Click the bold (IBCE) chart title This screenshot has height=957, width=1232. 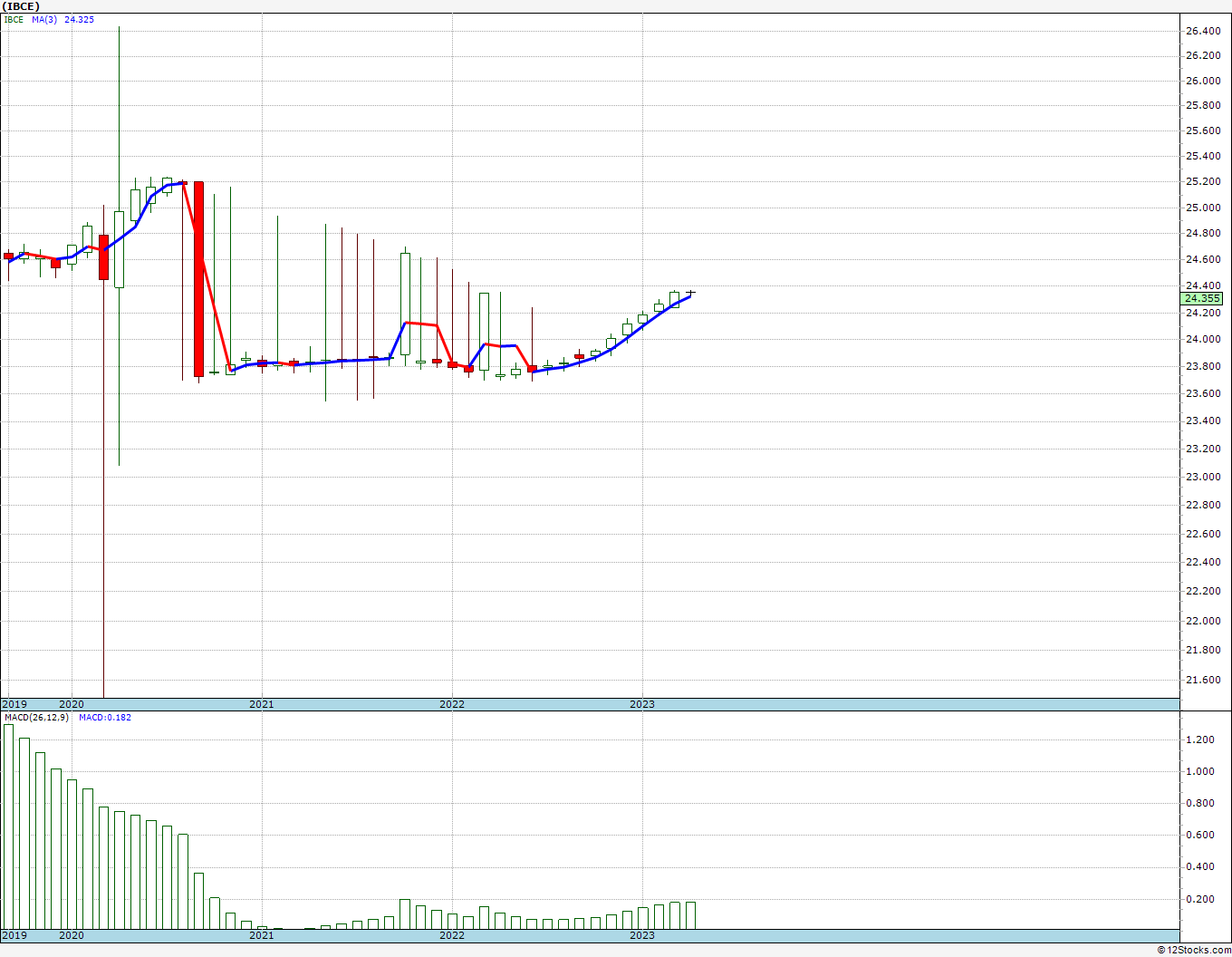22,6
